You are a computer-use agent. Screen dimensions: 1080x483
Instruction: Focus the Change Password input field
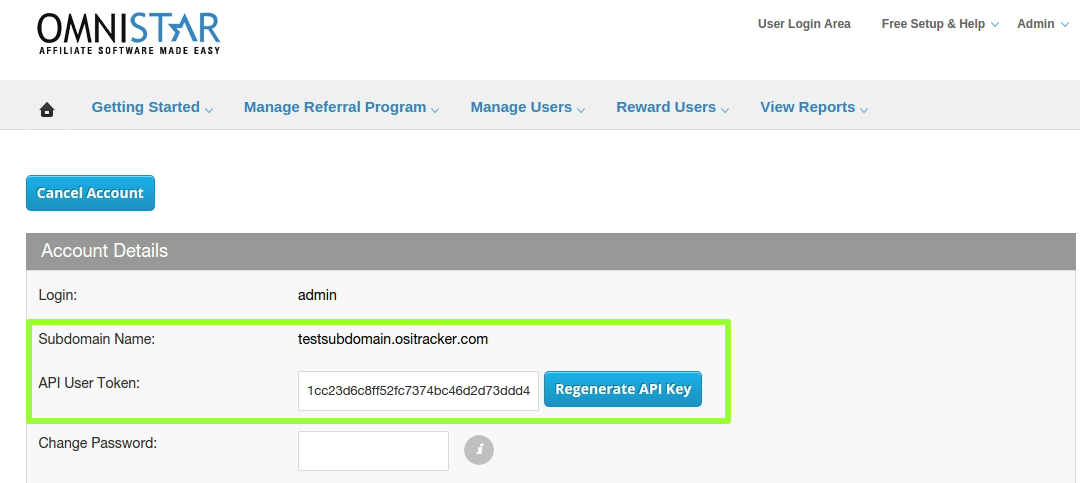point(373,451)
